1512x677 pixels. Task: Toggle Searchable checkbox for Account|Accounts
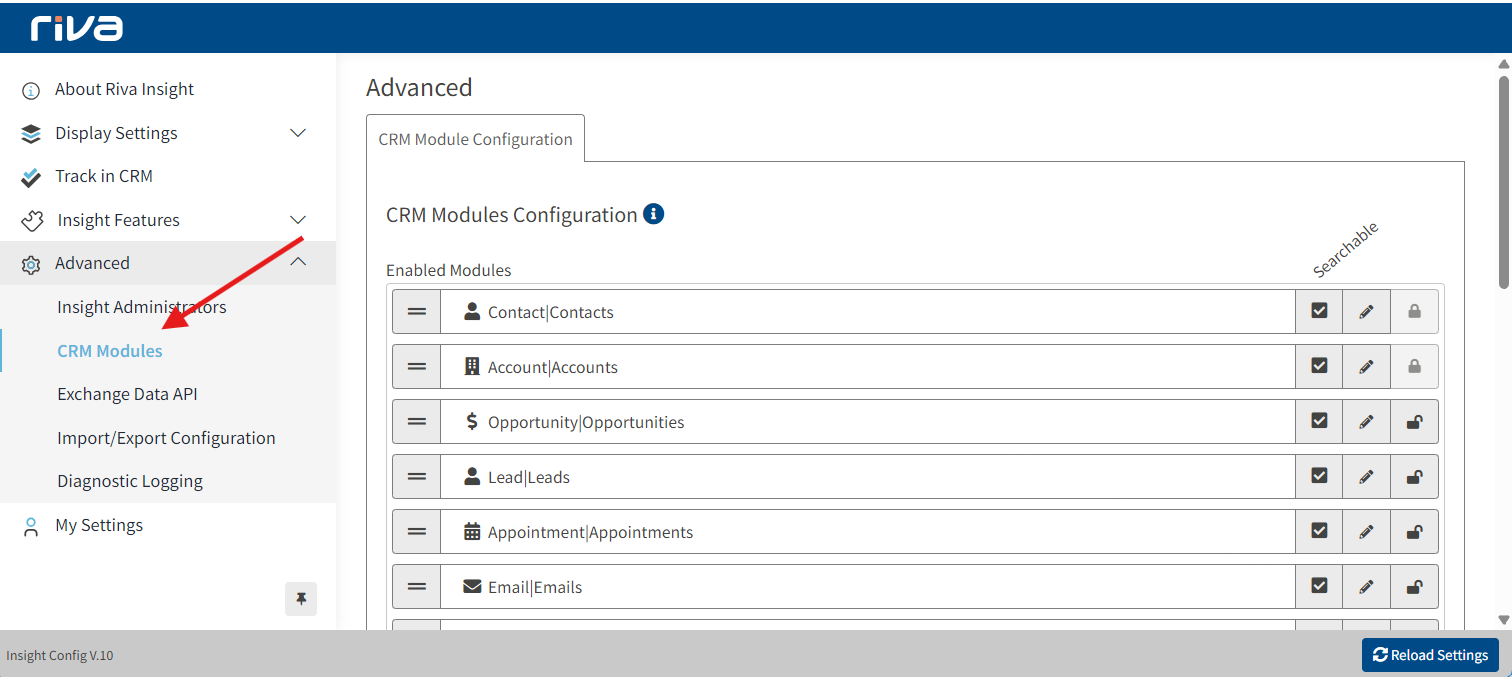point(1319,366)
